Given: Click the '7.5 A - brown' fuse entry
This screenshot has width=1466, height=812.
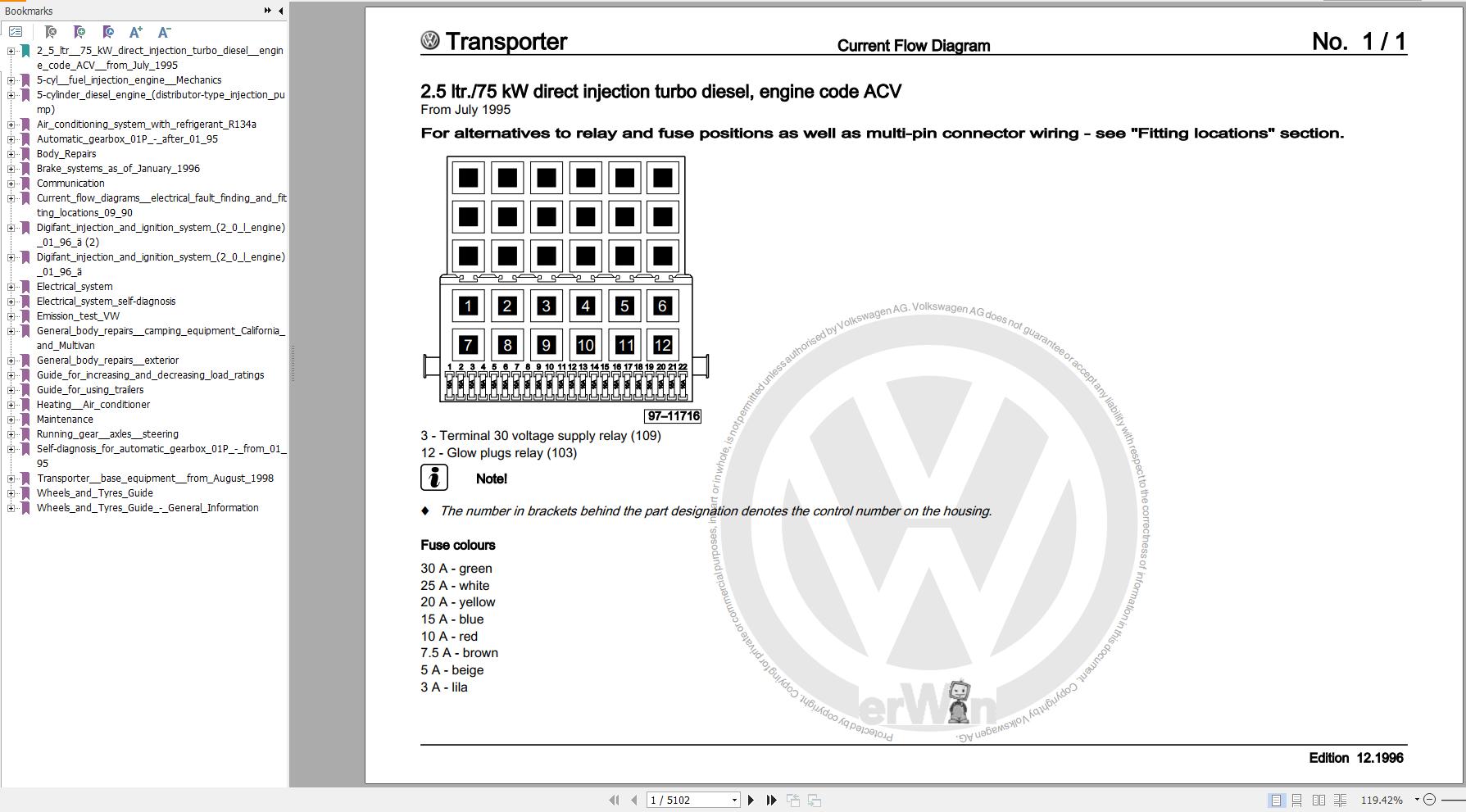Looking at the screenshot, I should (460, 653).
